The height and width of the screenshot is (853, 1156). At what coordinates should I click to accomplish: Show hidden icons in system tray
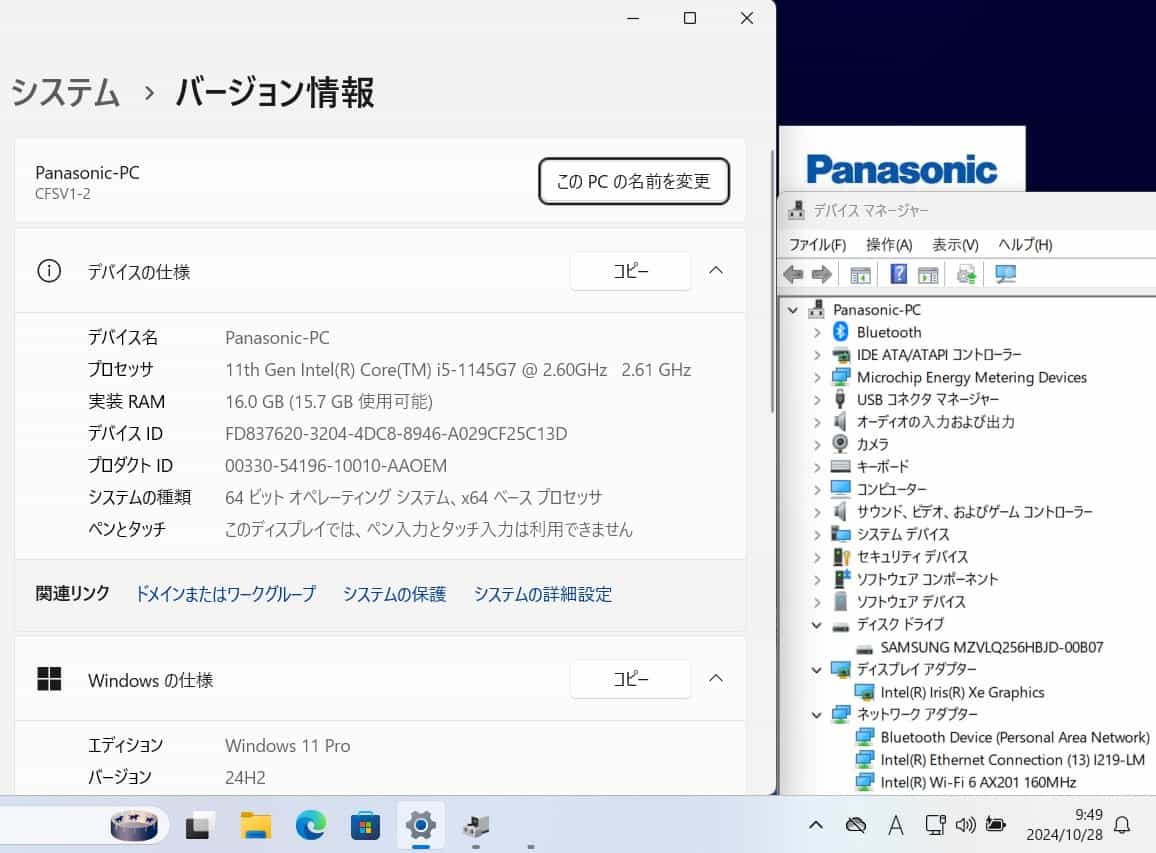tap(816, 825)
